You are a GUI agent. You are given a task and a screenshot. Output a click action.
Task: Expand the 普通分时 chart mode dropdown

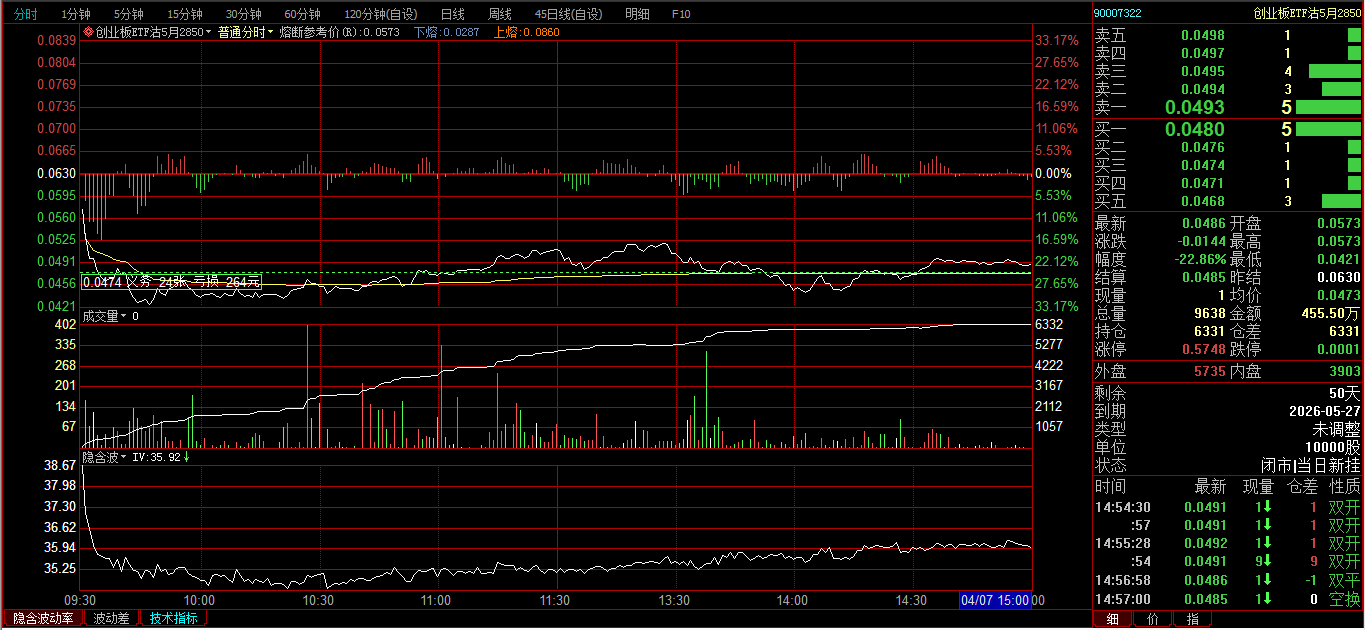tap(270, 32)
